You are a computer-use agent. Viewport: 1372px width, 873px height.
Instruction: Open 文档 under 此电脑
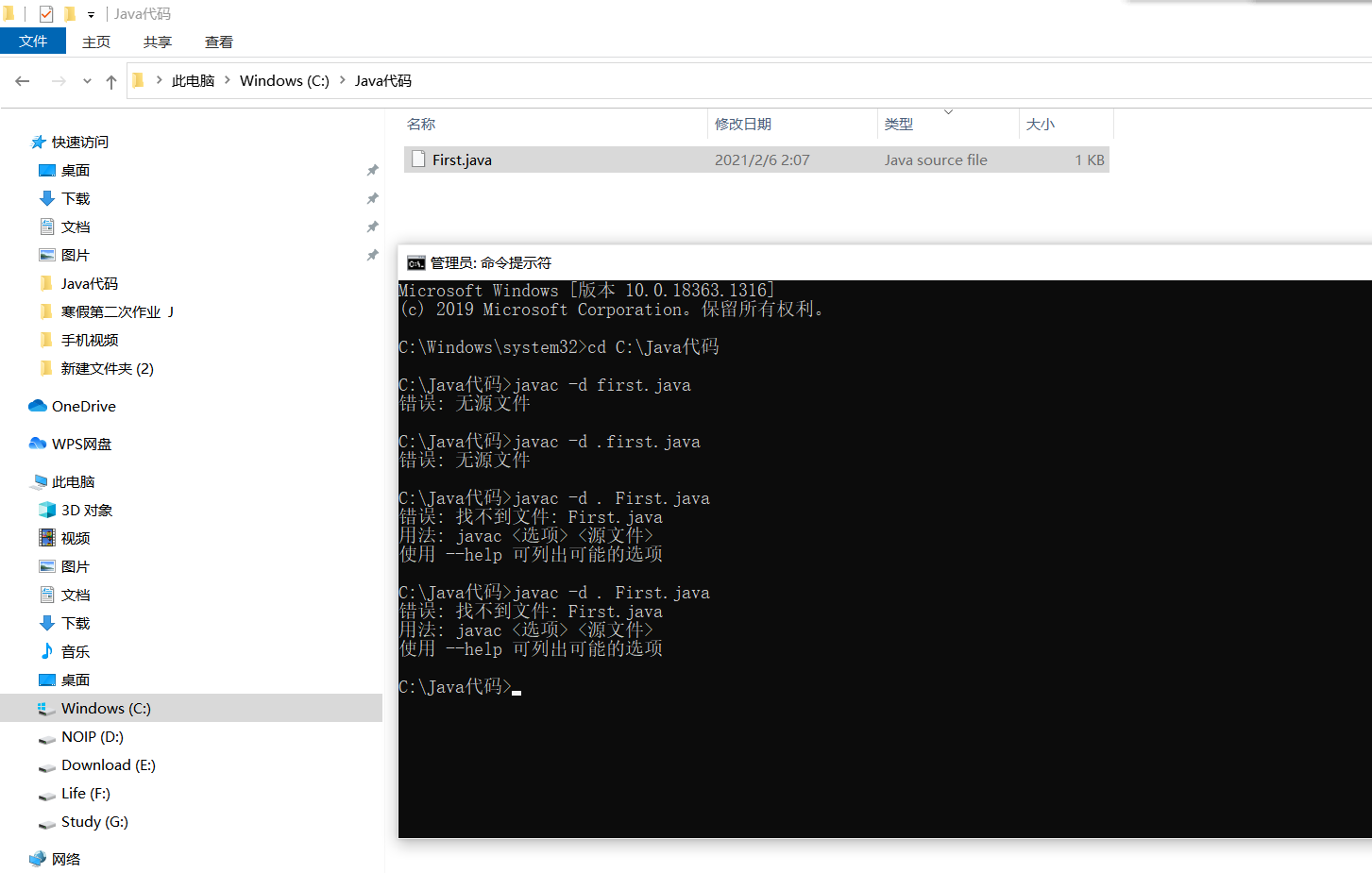tap(76, 595)
